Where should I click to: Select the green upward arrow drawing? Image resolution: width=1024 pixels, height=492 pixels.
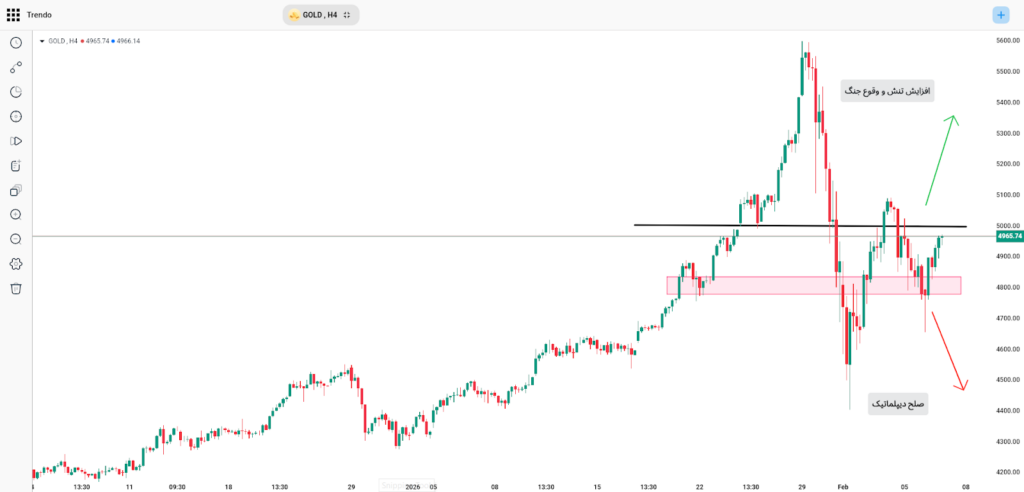pos(940,160)
